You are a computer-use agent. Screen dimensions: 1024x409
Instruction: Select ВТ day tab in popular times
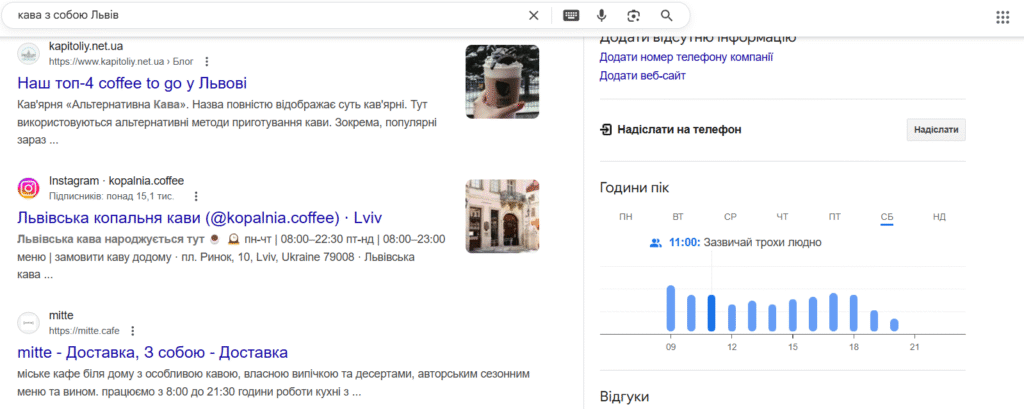[678, 217]
